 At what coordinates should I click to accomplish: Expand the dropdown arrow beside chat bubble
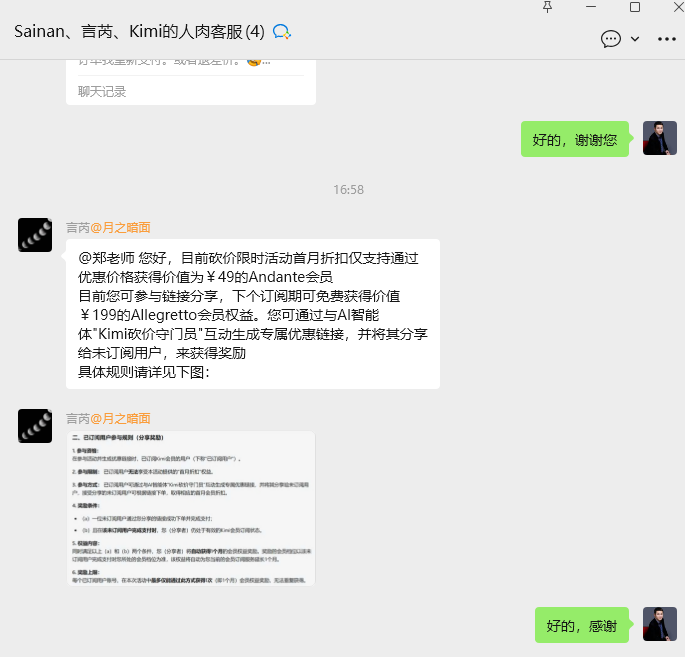click(x=635, y=39)
